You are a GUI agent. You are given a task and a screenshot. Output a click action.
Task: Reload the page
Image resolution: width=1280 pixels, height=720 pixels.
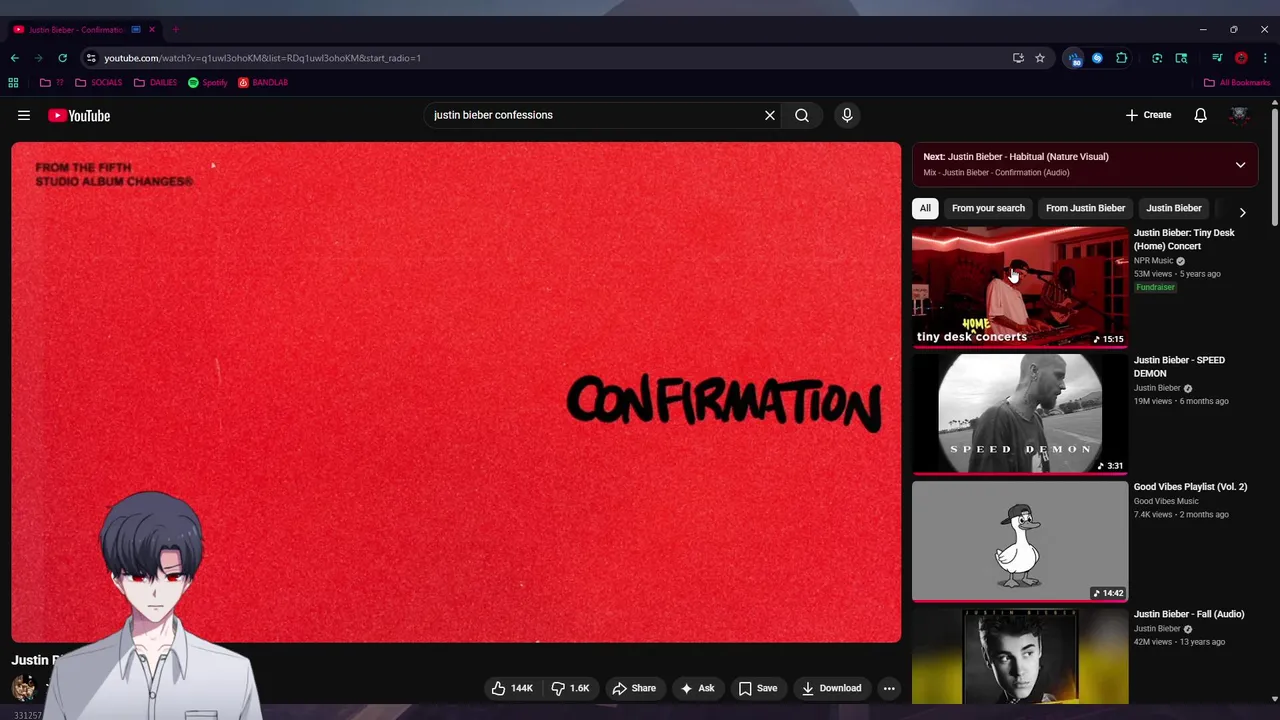point(62,58)
